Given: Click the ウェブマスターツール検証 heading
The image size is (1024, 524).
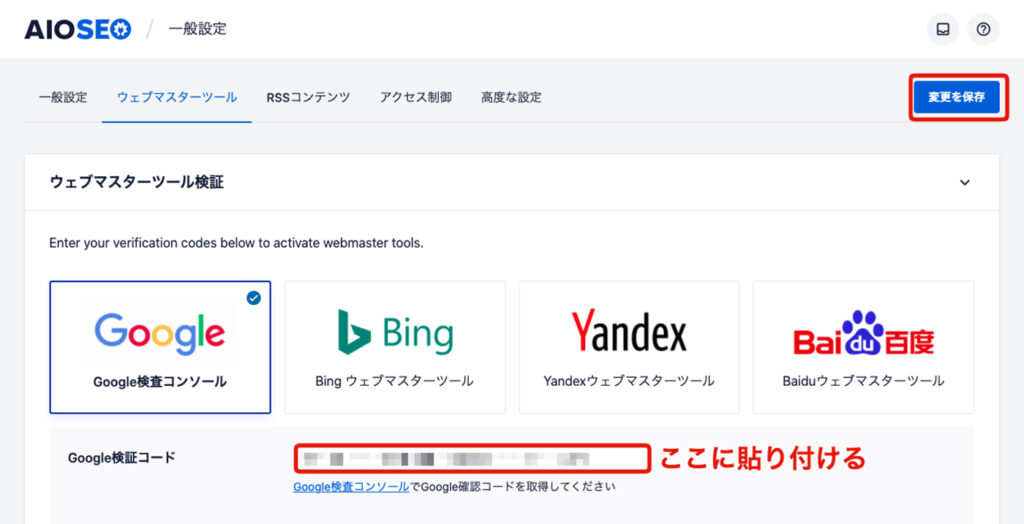Looking at the screenshot, I should [136, 183].
